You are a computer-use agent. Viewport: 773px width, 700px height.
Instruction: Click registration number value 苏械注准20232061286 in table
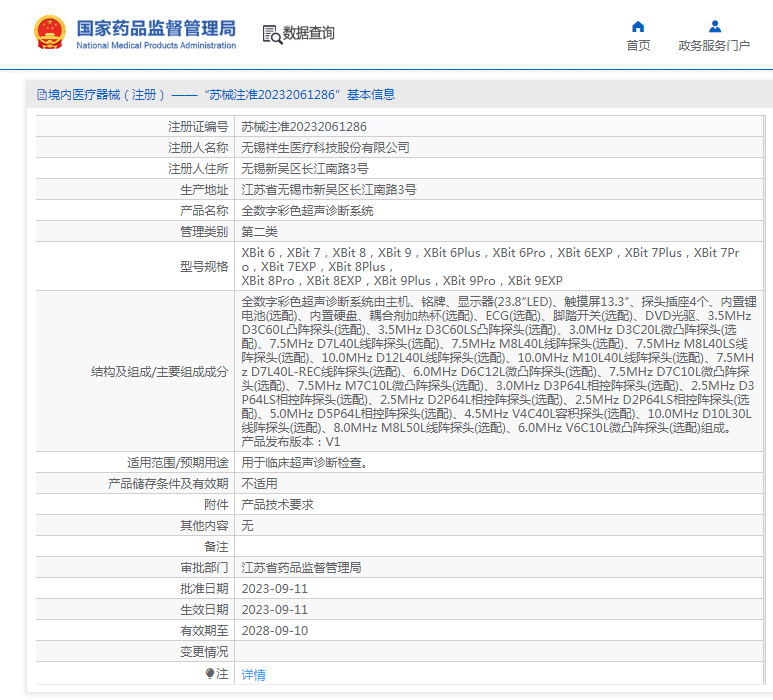[x=304, y=127]
